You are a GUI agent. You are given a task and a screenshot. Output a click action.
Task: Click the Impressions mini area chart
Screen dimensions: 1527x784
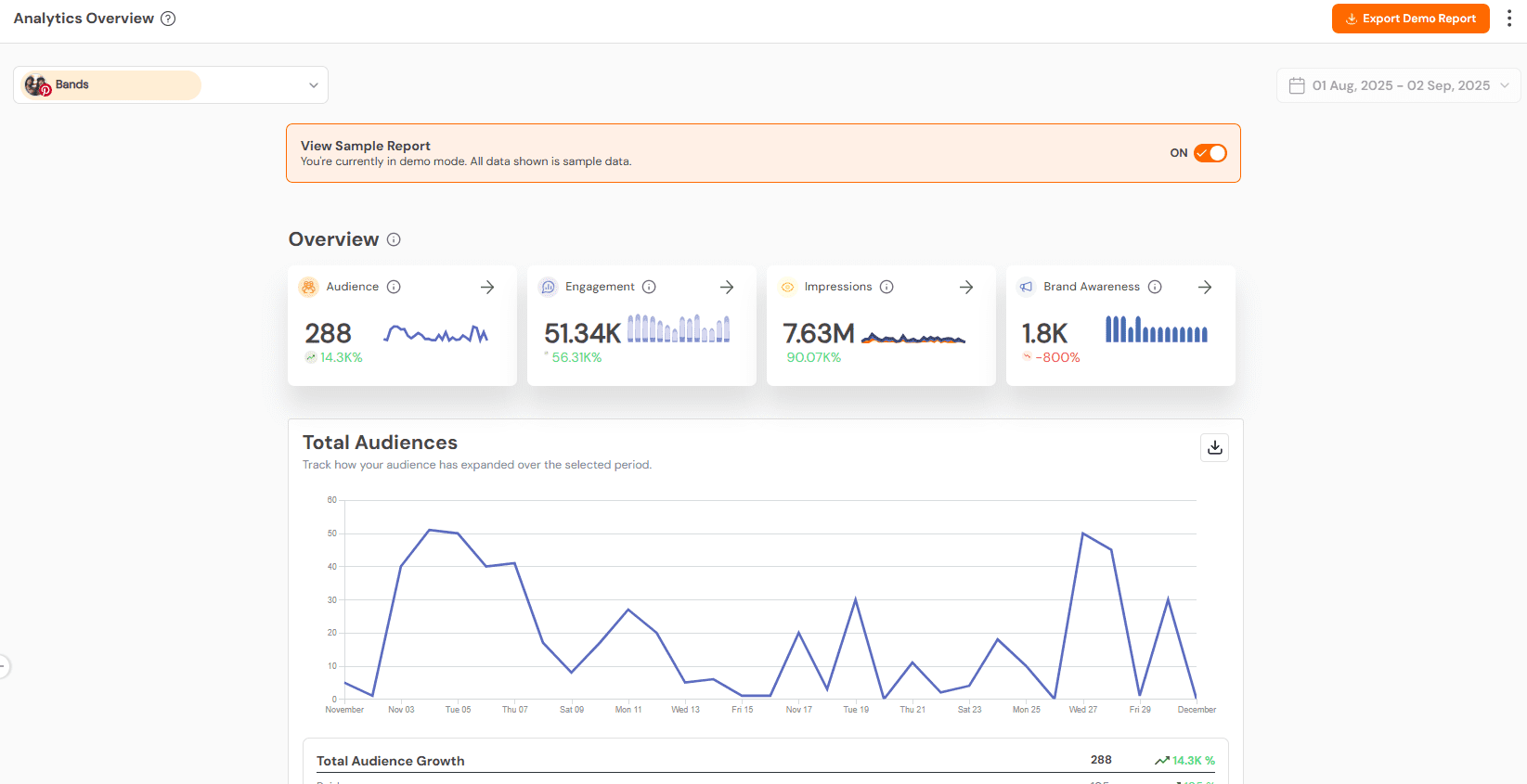click(x=913, y=338)
